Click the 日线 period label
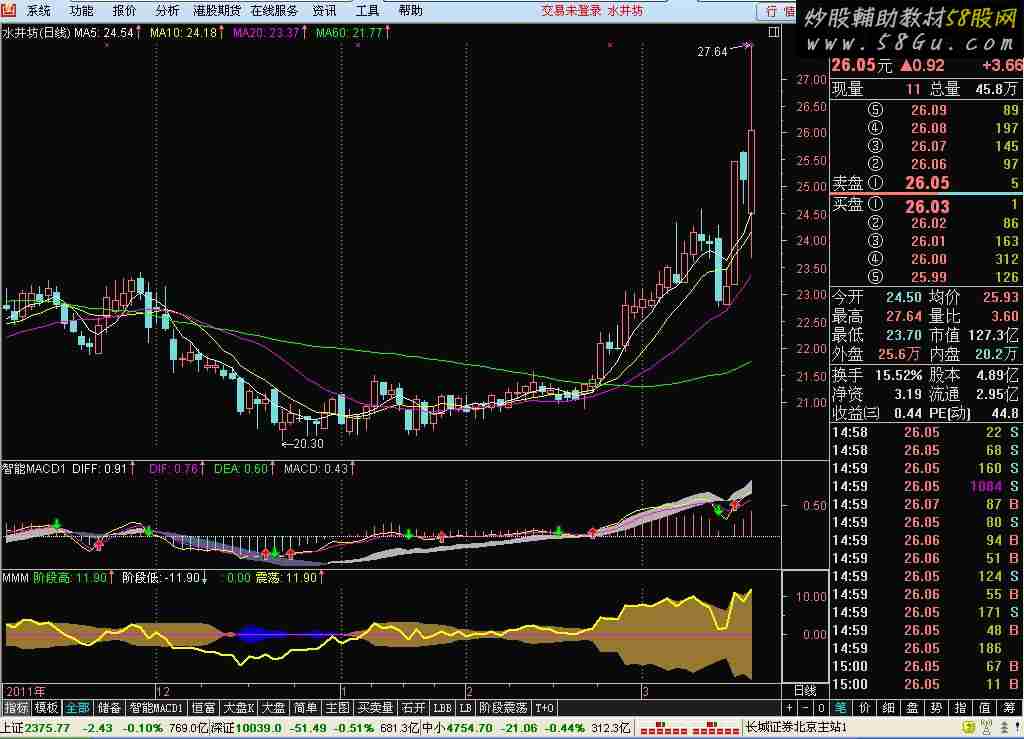This screenshot has width=1024, height=739. [805, 691]
